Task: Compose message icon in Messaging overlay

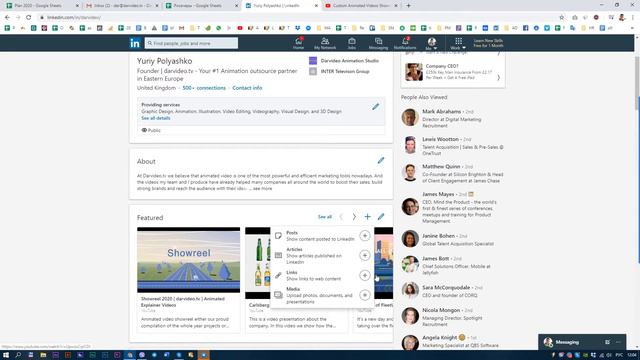Action: point(607,342)
